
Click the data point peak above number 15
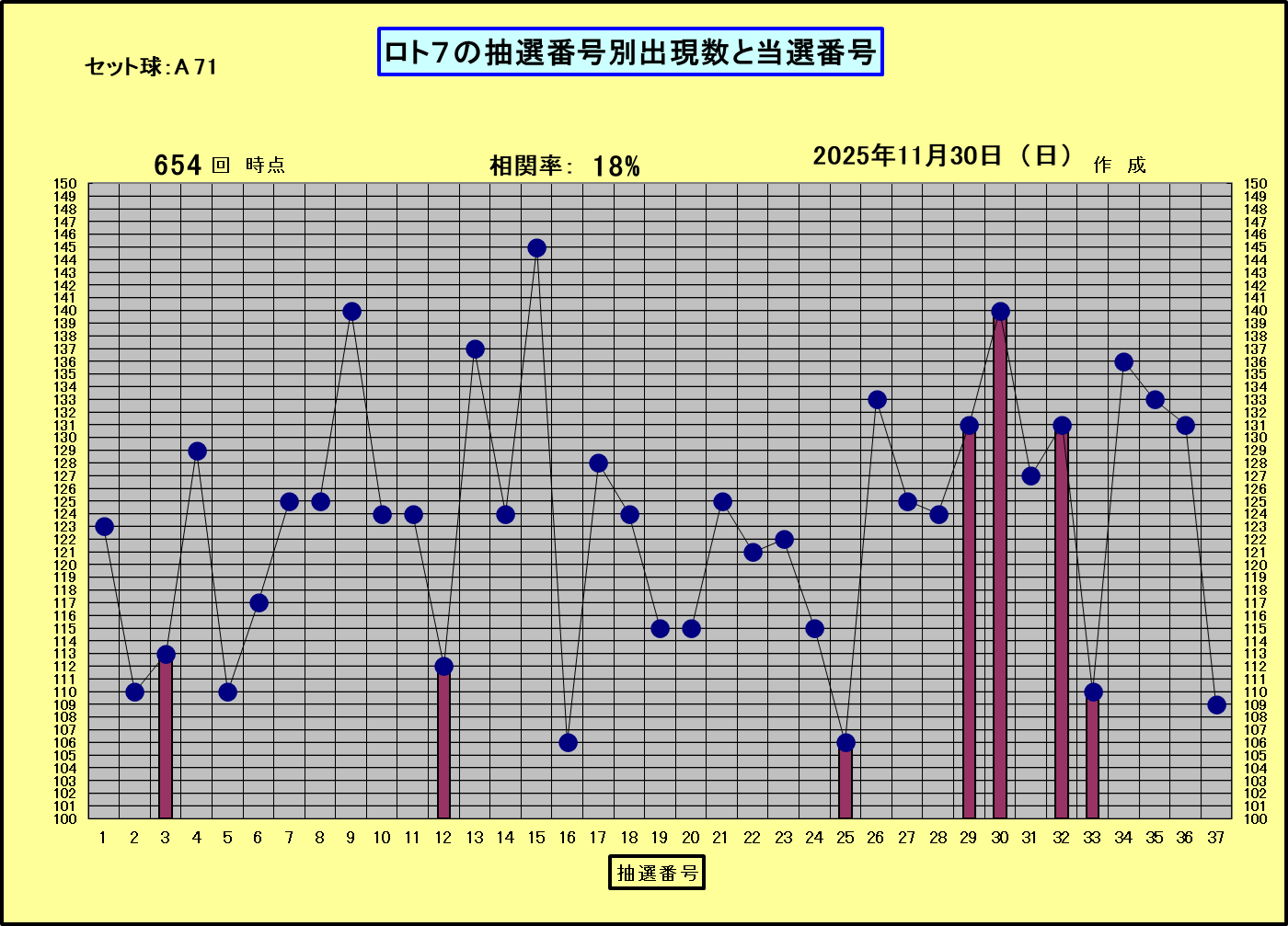coord(536,248)
